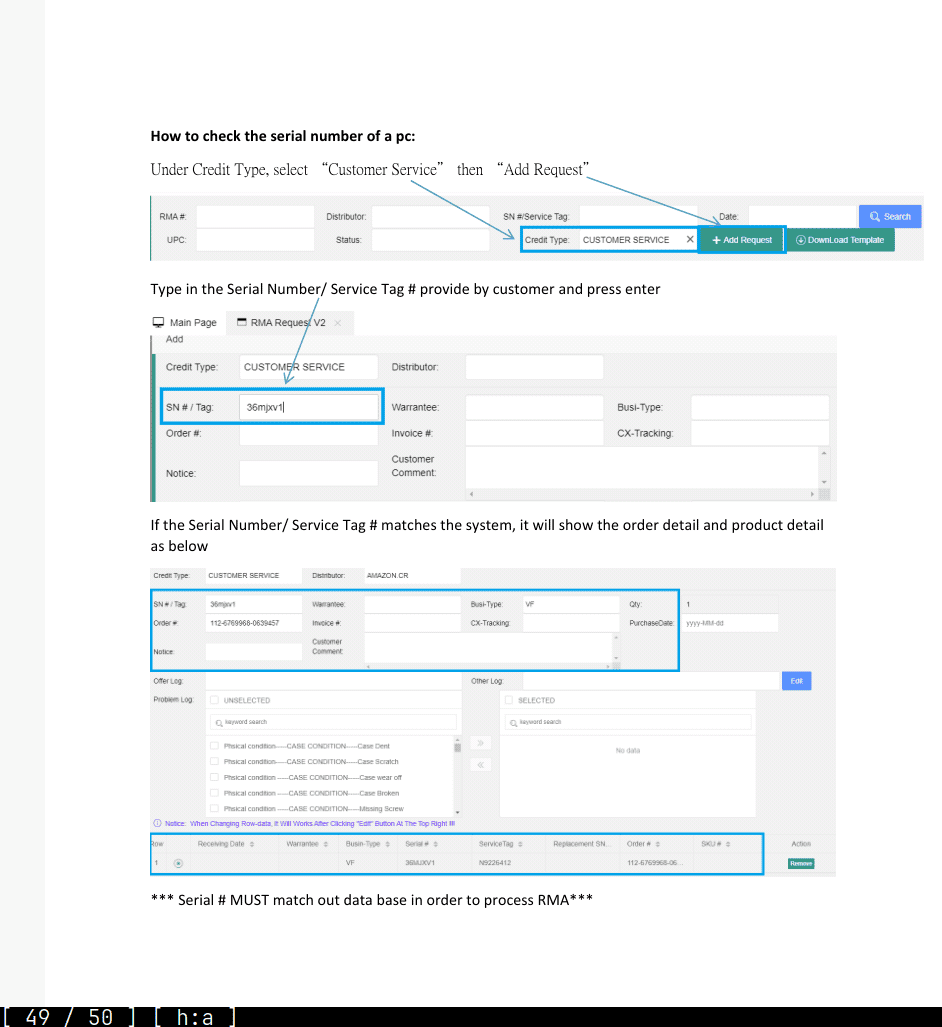This screenshot has height=1027, width=942.
Task: Click the info icon beside the Notice message
Action: click(157, 823)
